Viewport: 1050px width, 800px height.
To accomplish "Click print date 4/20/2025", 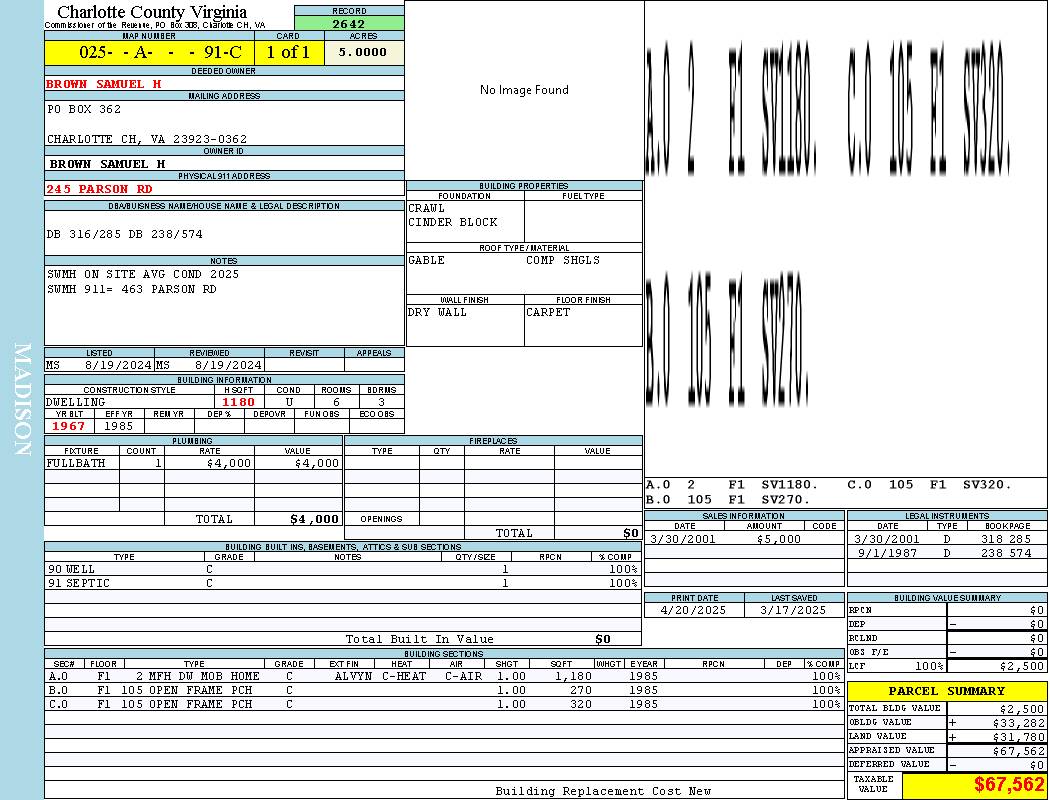I will pos(693,611).
